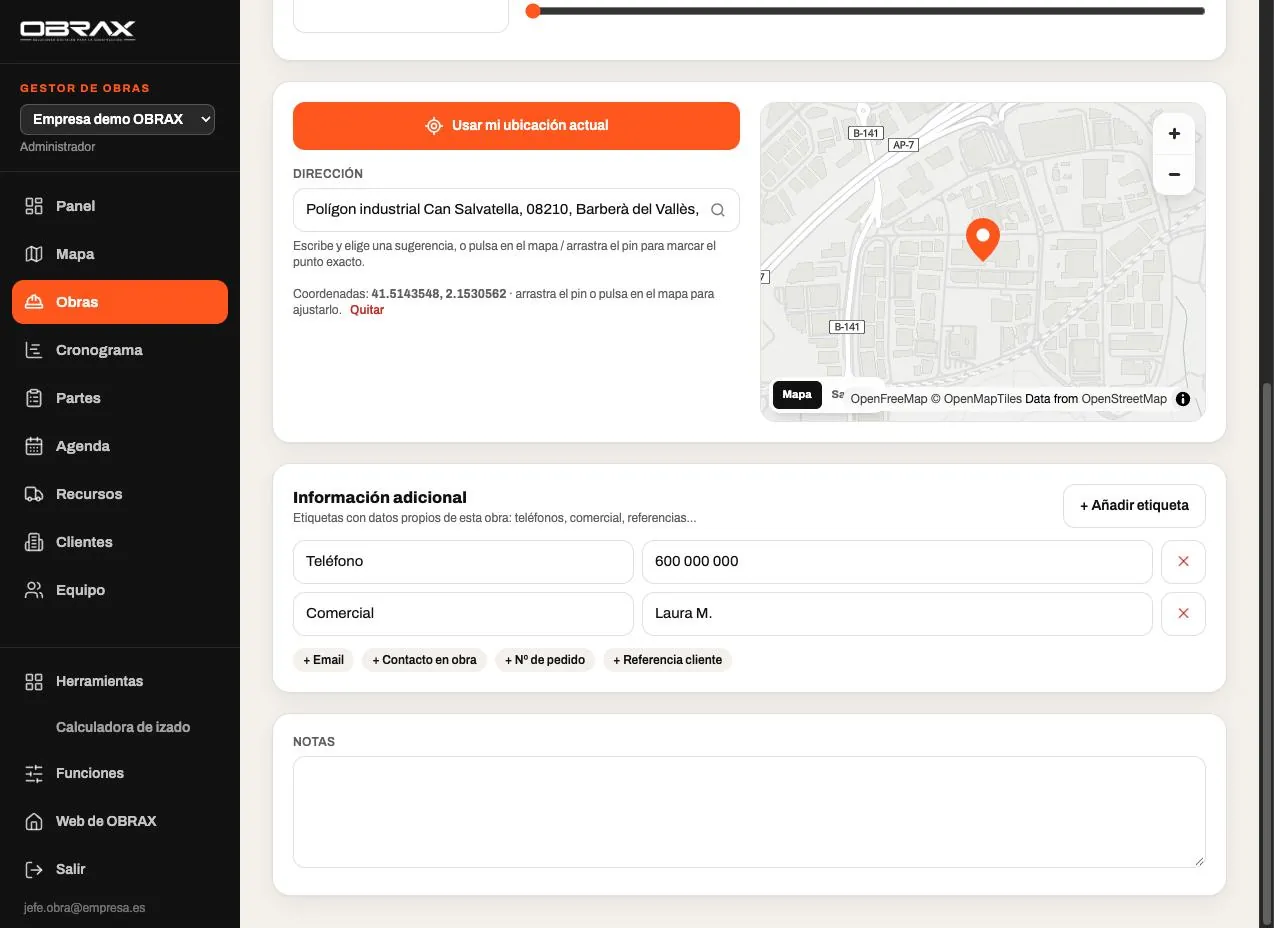Go to the Mapa section
The width and height of the screenshot is (1274, 928).
click(x=120, y=254)
